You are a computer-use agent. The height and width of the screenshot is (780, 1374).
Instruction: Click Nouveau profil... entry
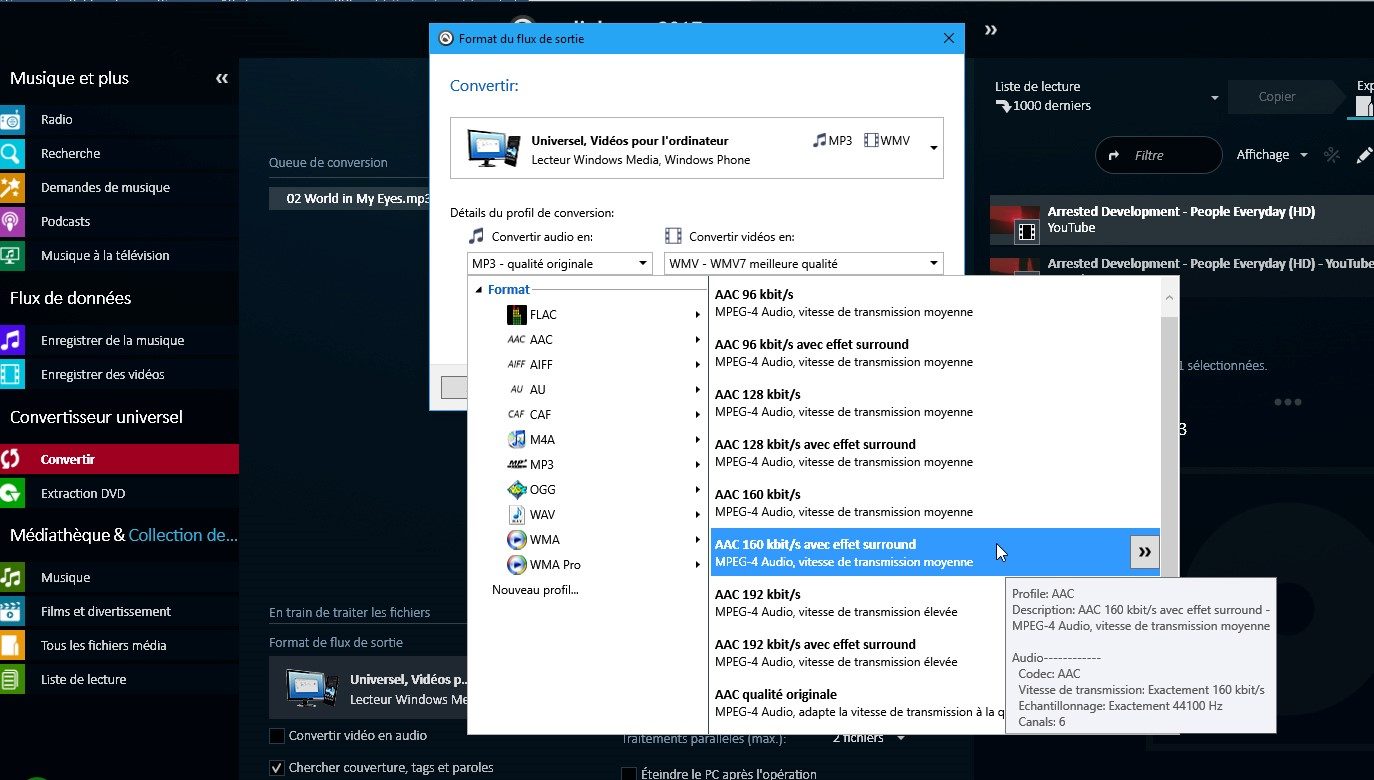tap(535, 590)
